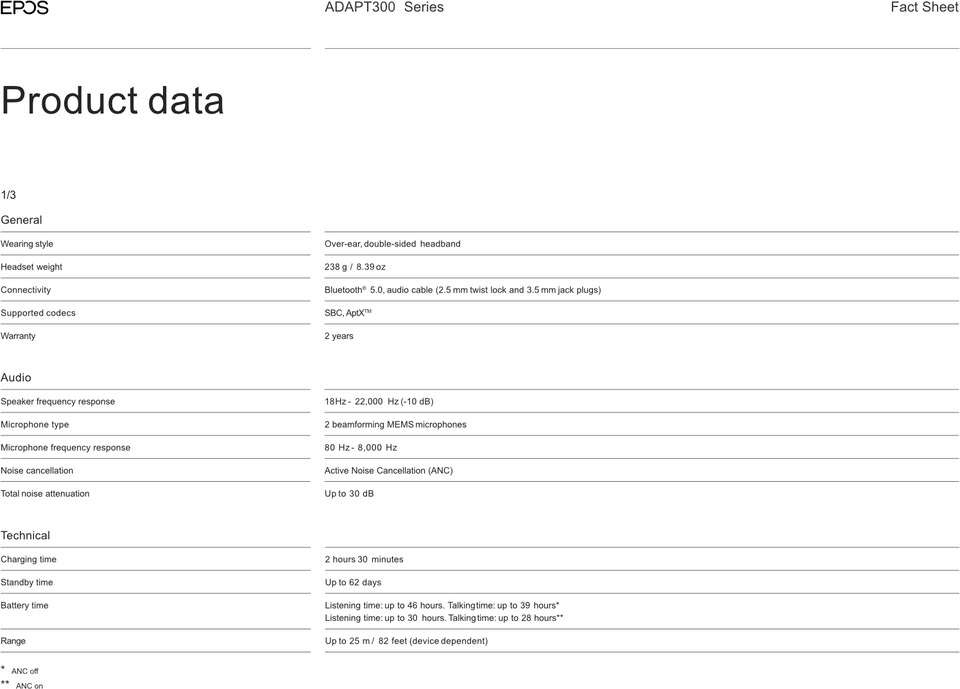The width and height of the screenshot is (960, 689).
Task: Click the EPOS logo
Action: [24, 8]
